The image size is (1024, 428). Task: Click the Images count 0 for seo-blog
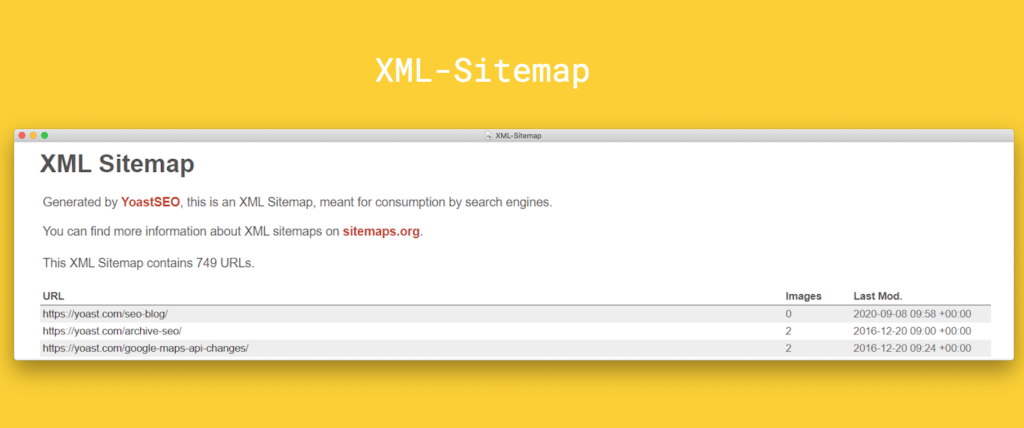coord(788,314)
